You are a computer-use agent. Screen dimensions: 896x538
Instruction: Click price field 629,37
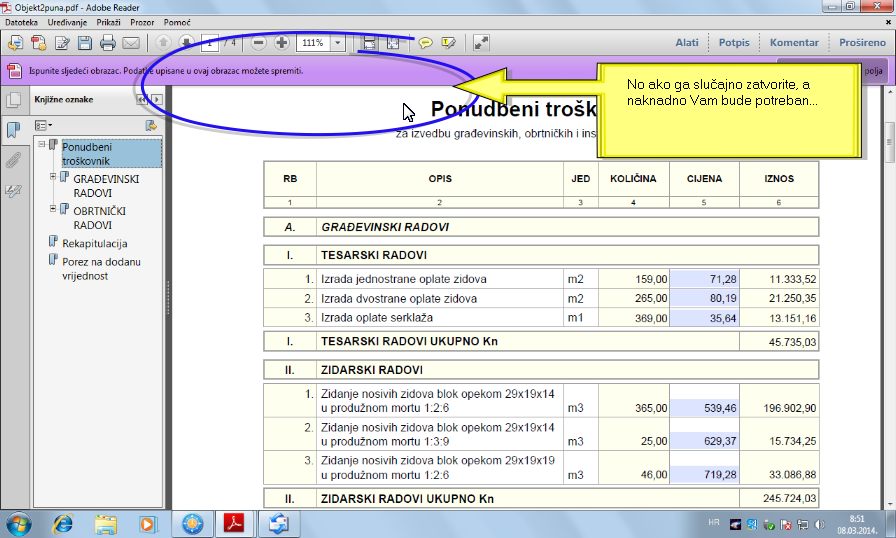point(704,441)
